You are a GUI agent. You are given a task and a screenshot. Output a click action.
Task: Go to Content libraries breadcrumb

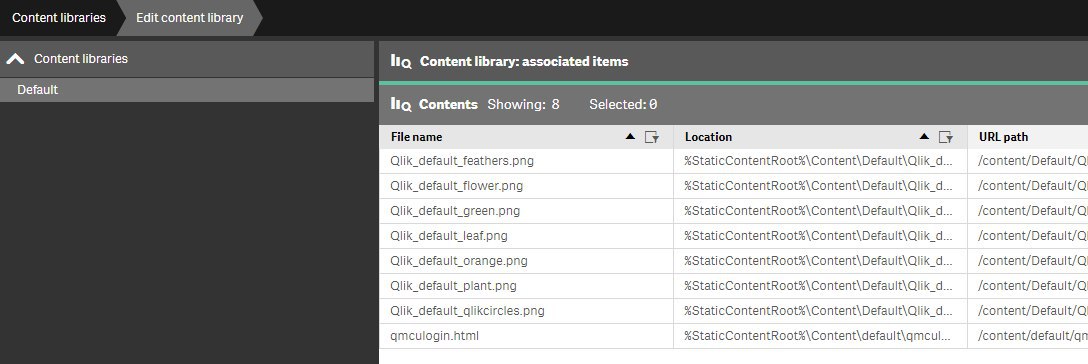click(x=59, y=17)
